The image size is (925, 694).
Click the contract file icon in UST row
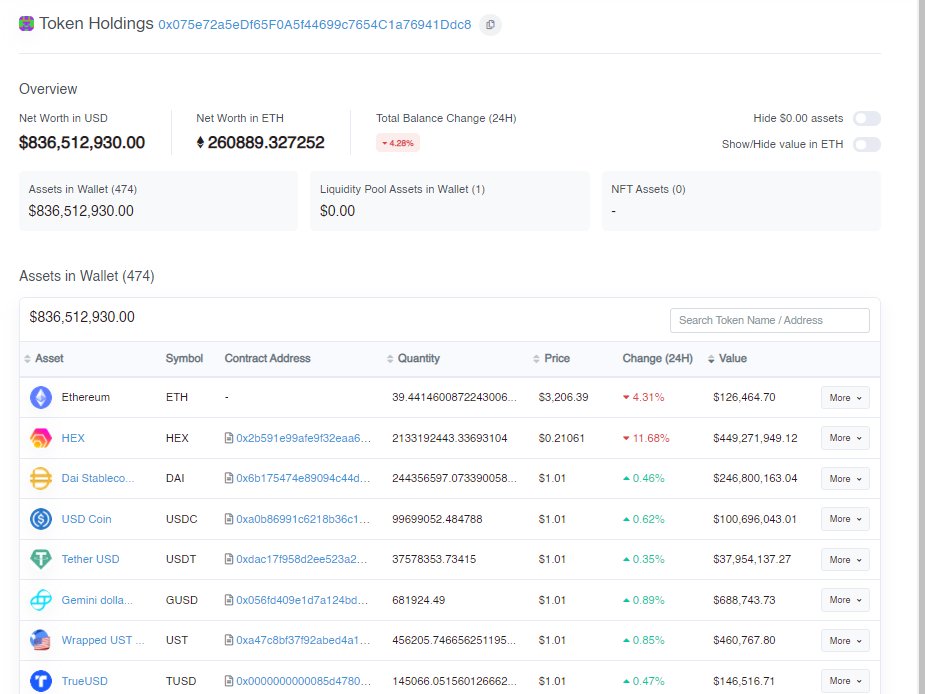point(229,640)
